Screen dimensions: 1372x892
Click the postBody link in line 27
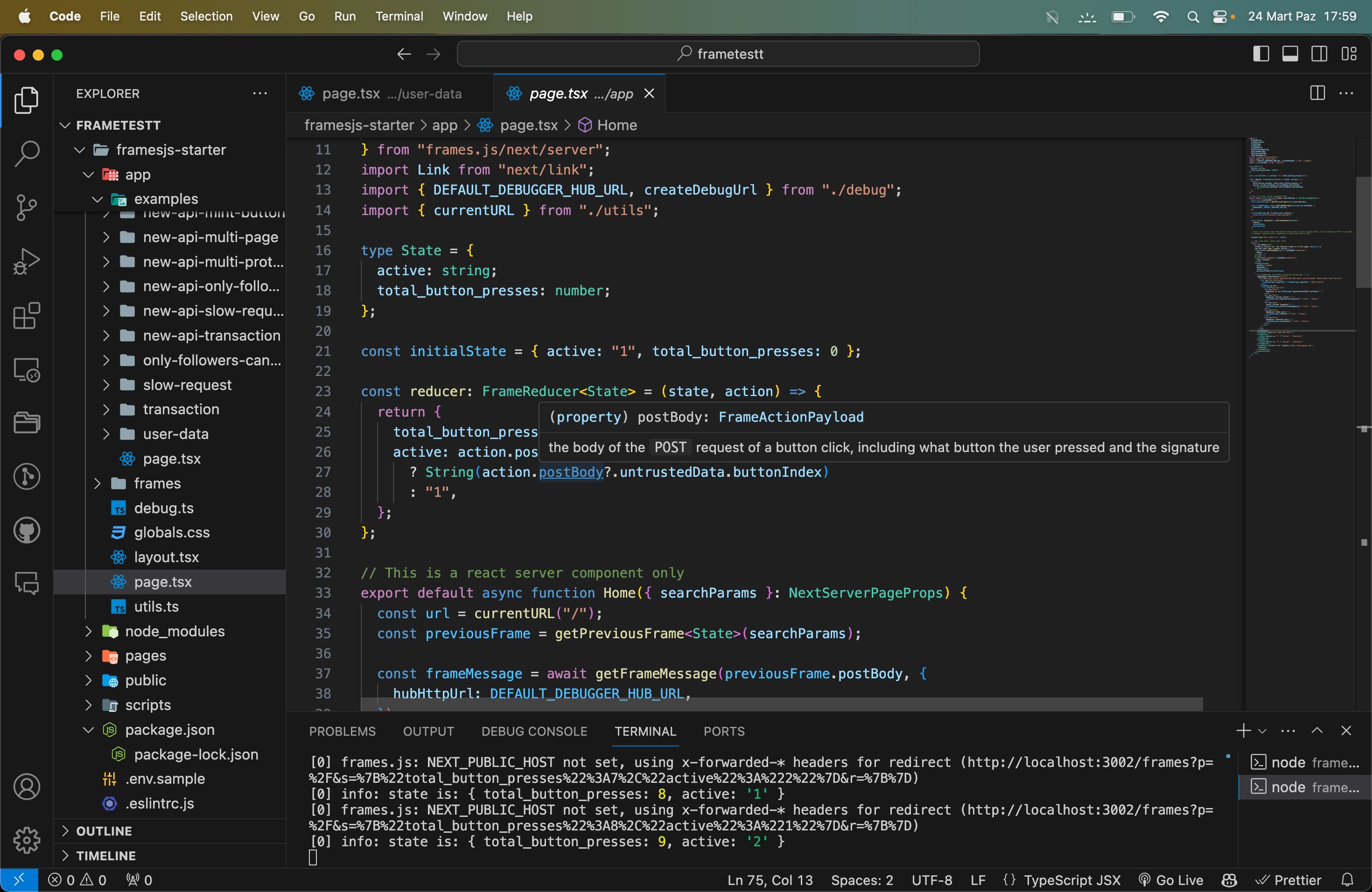click(x=571, y=472)
